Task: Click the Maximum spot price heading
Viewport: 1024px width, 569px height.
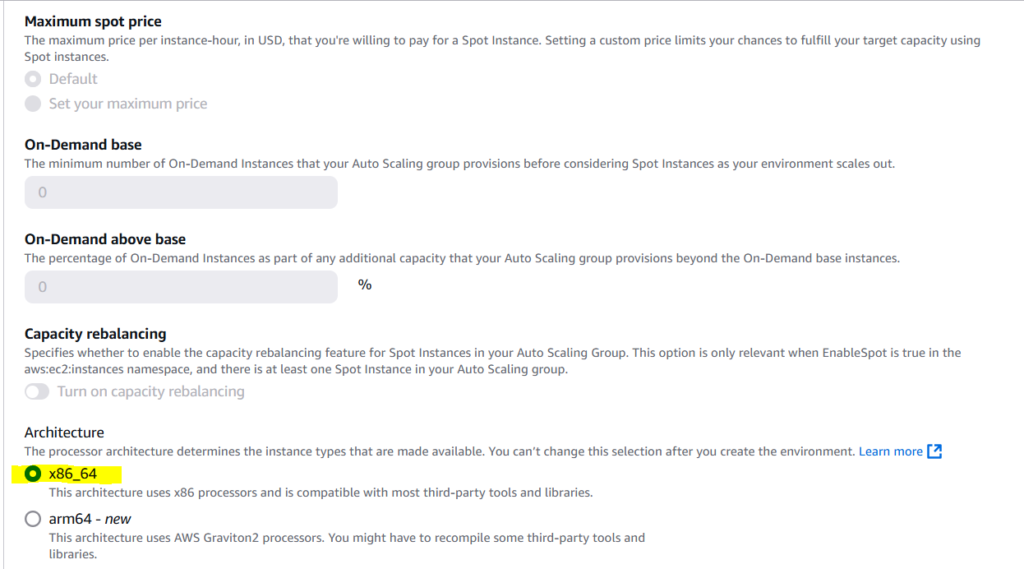Action: 93,21
